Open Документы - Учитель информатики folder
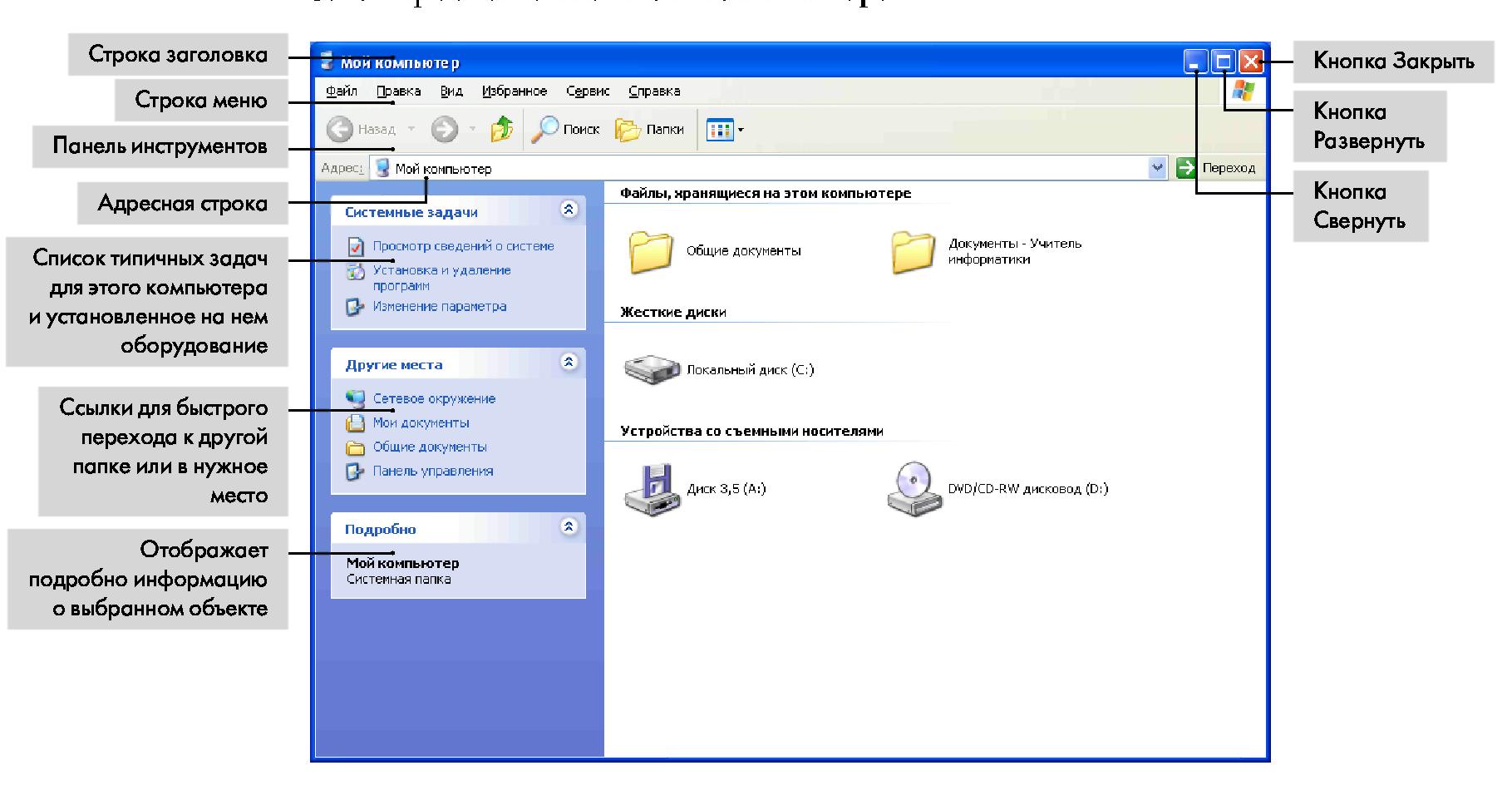The height and width of the screenshot is (800, 1512). click(913, 251)
